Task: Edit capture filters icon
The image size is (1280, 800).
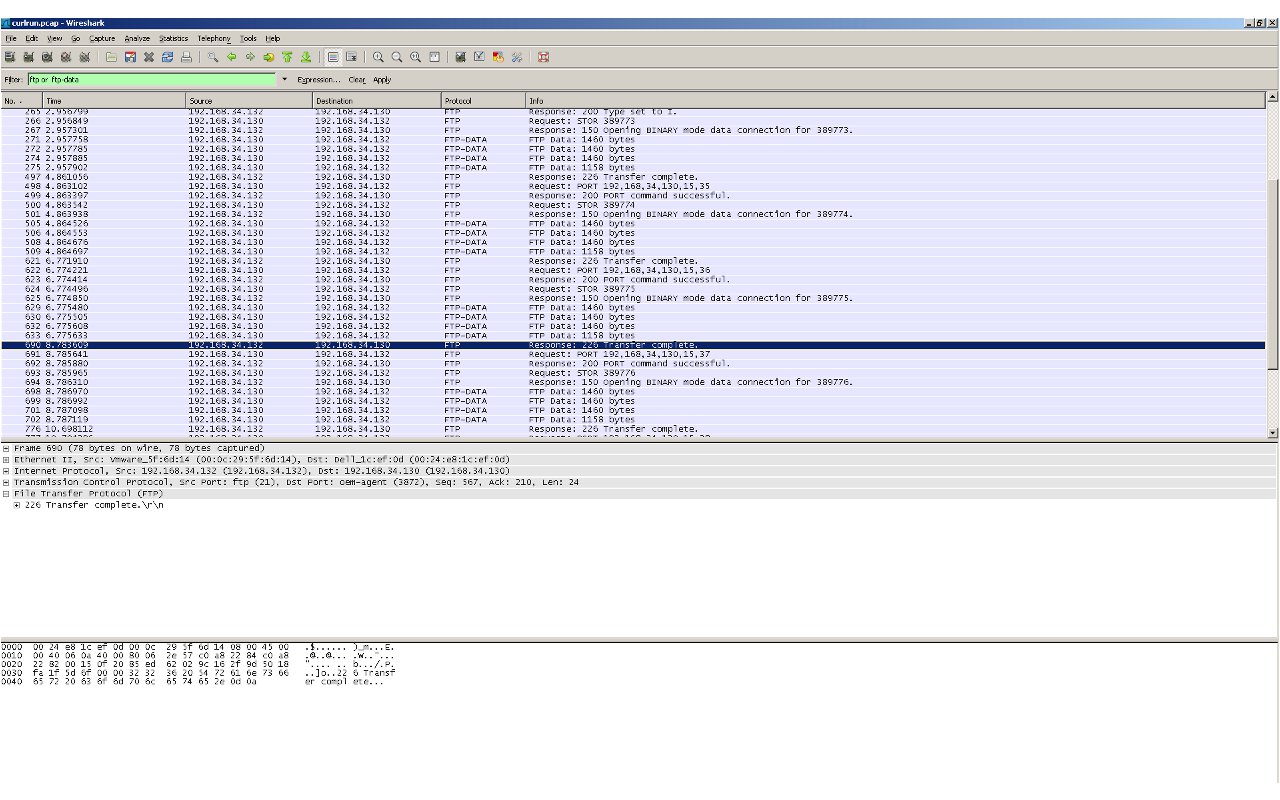Action: (460, 57)
